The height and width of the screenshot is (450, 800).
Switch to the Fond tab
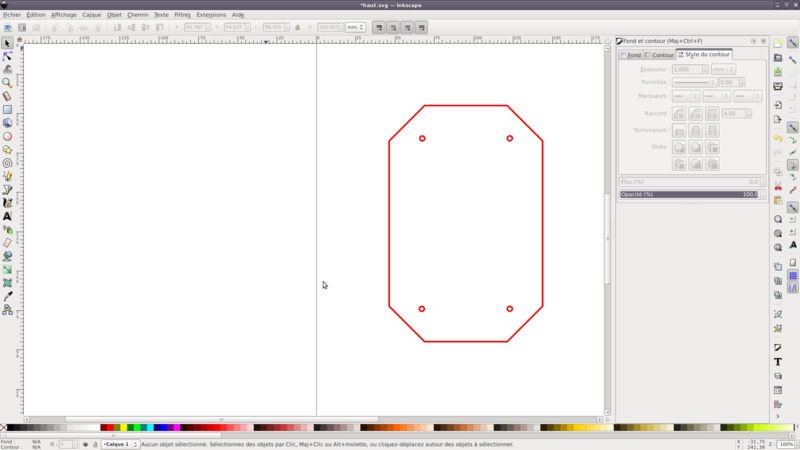click(631, 55)
